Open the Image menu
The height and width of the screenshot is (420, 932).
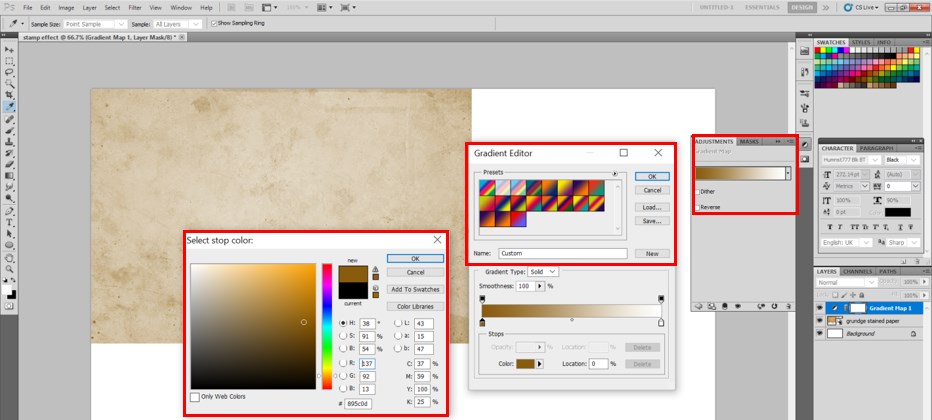tap(66, 8)
